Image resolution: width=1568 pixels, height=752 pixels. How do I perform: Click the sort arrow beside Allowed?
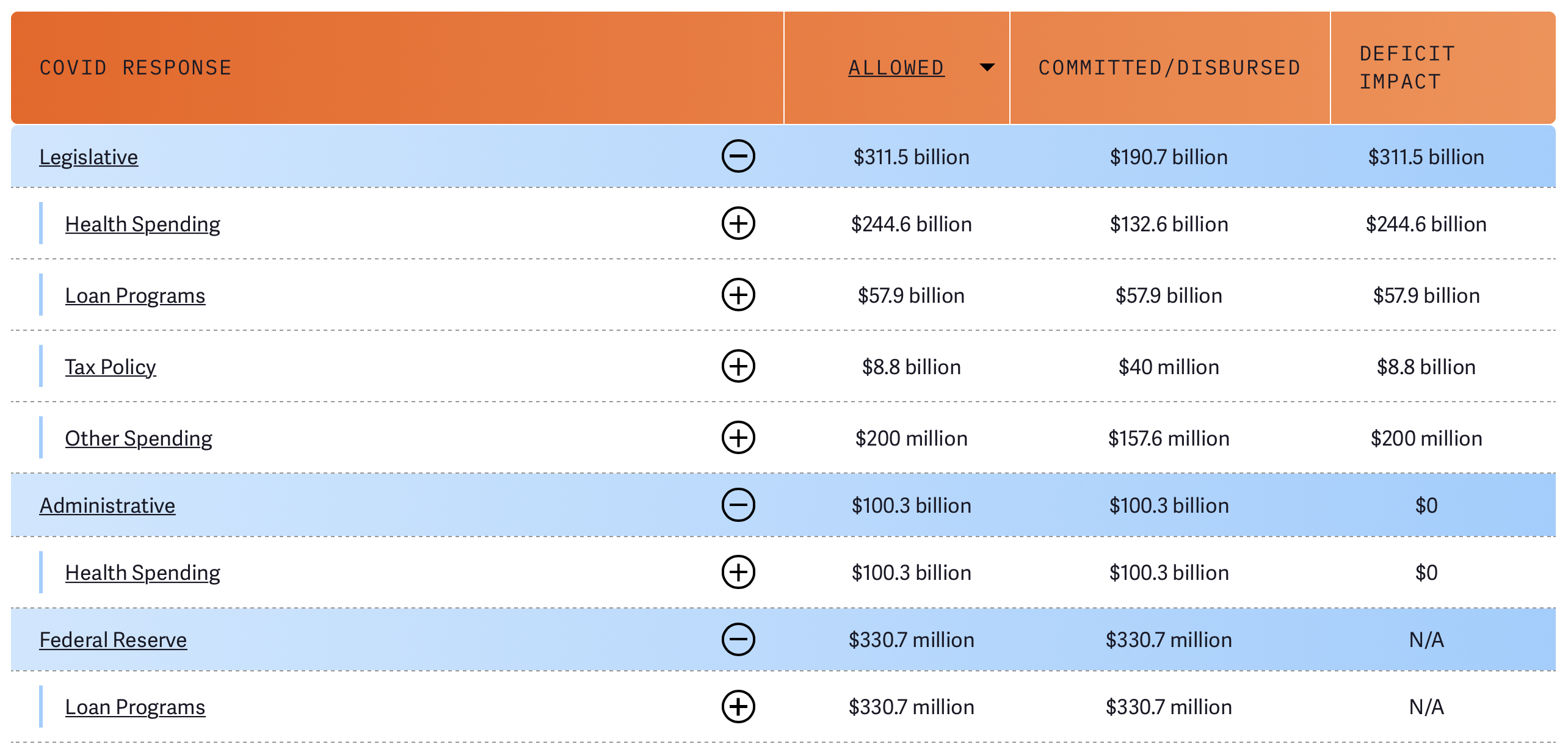click(987, 67)
